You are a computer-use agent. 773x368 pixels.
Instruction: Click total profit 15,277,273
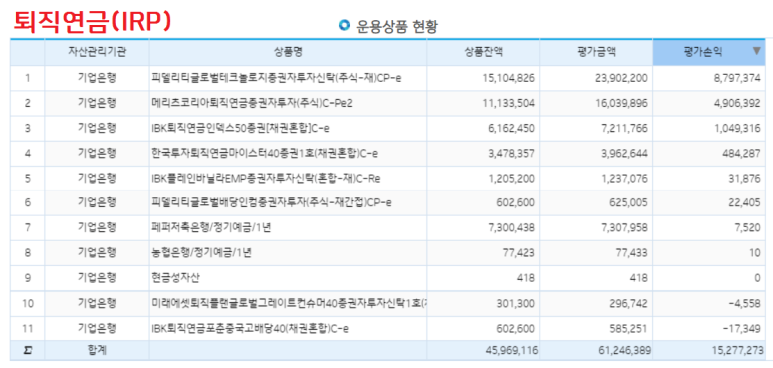pyautogui.click(x=738, y=351)
